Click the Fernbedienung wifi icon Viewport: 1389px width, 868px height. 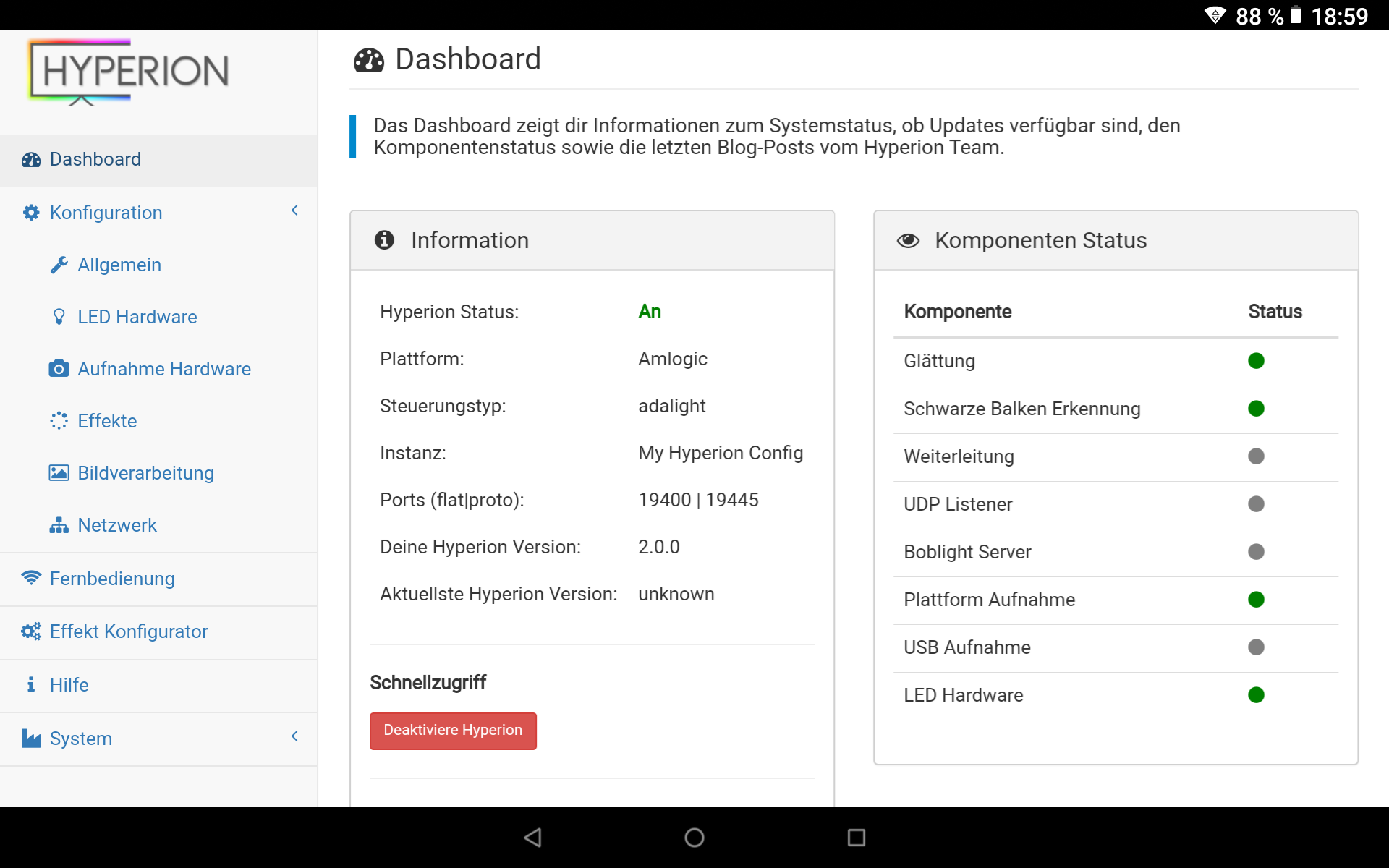point(31,578)
